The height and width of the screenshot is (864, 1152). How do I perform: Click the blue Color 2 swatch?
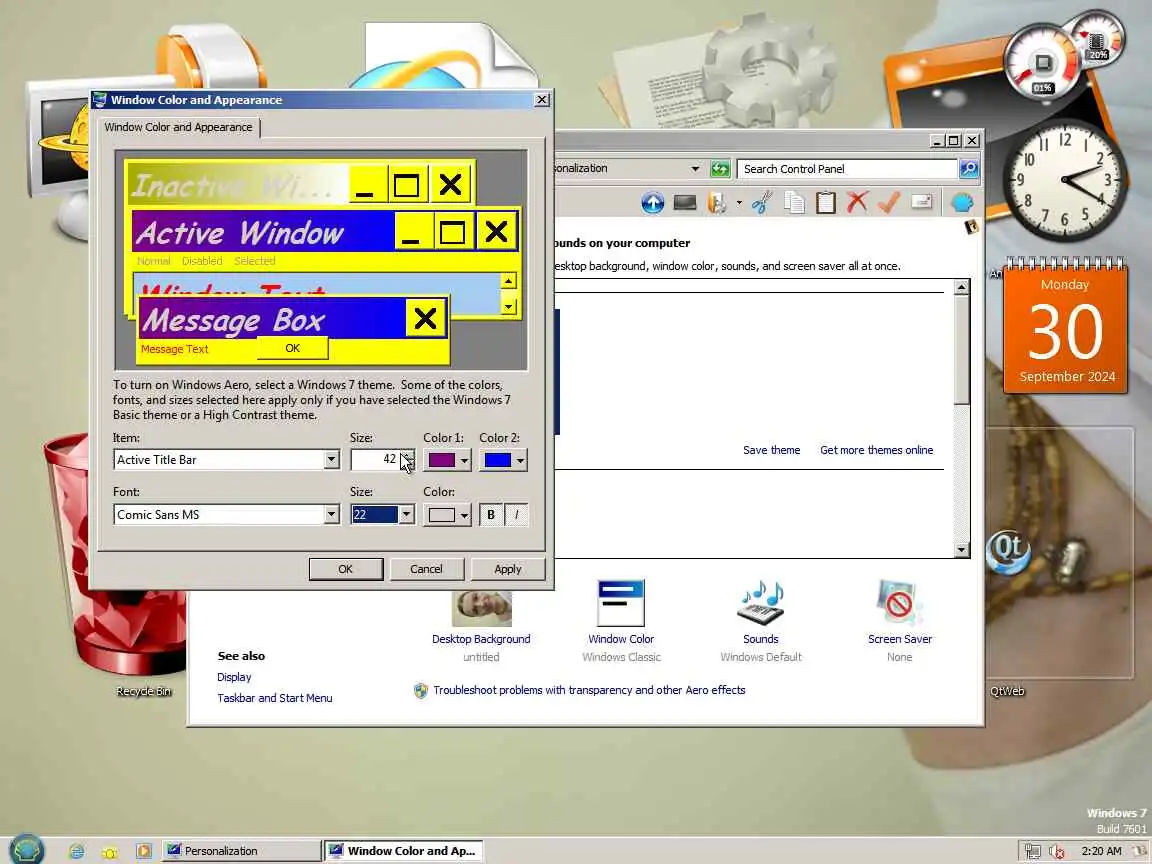pyautogui.click(x=497, y=460)
